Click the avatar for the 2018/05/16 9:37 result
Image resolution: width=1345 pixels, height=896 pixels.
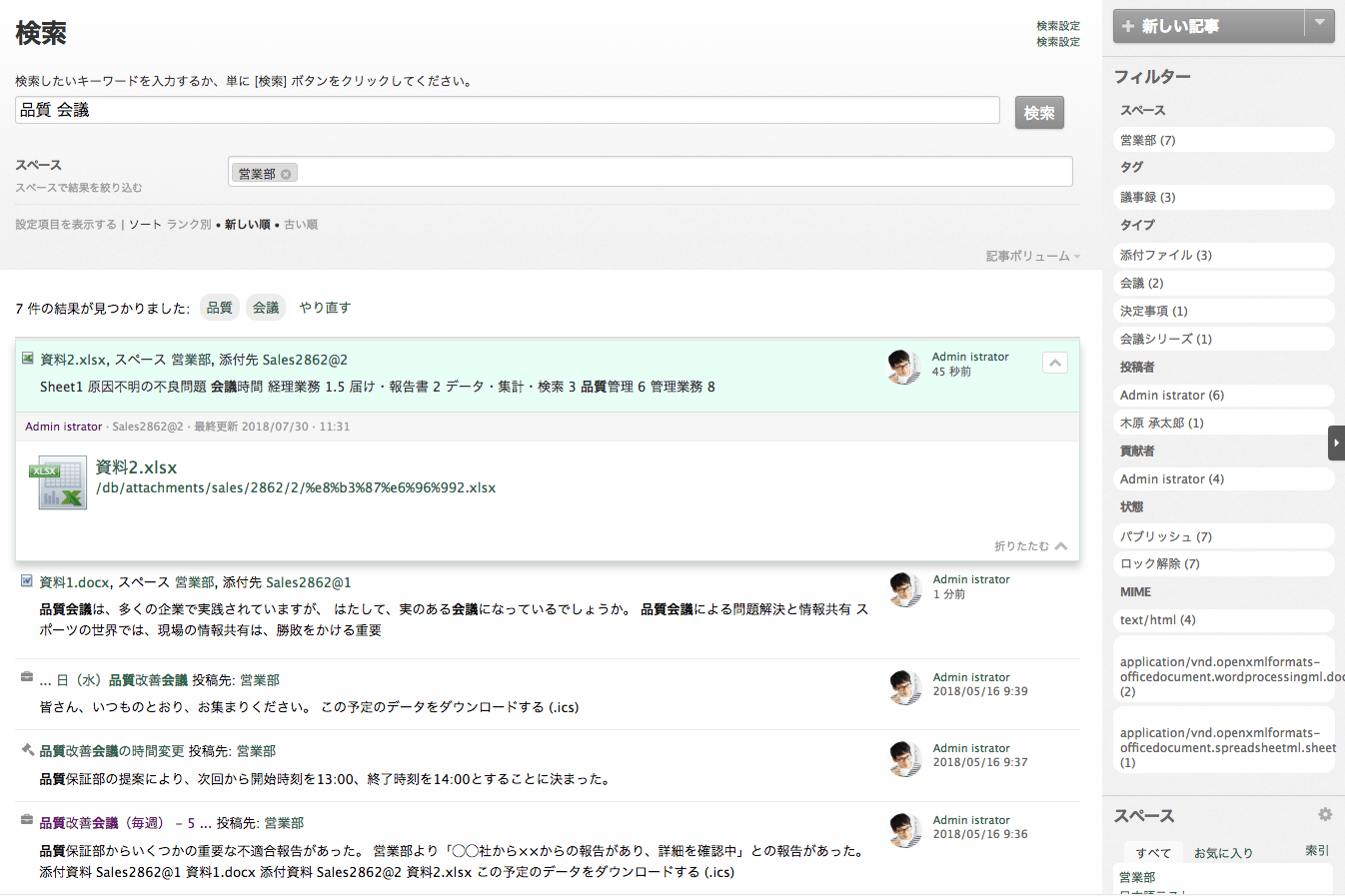click(905, 758)
